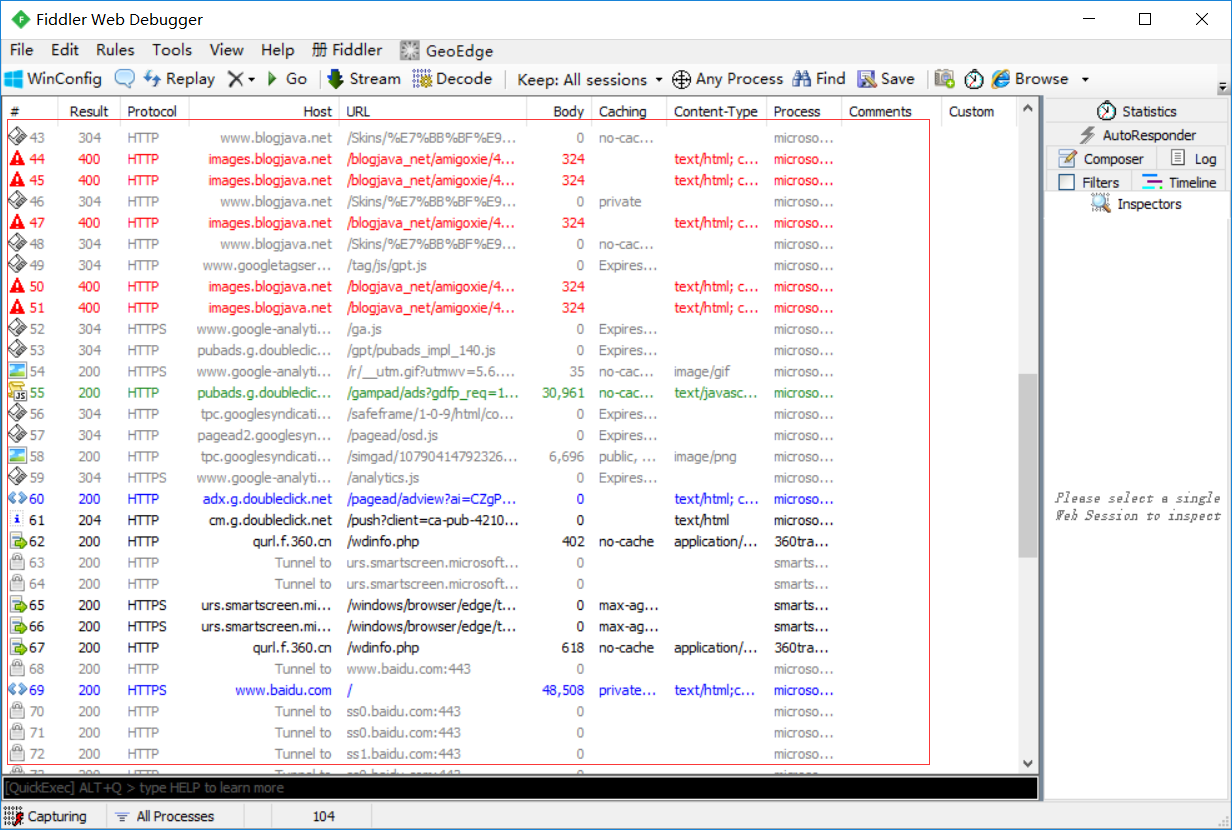This screenshot has height=830, width=1232.
Task: Click the timer stopwatch toolbar icon
Action: click(x=973, y=79)
